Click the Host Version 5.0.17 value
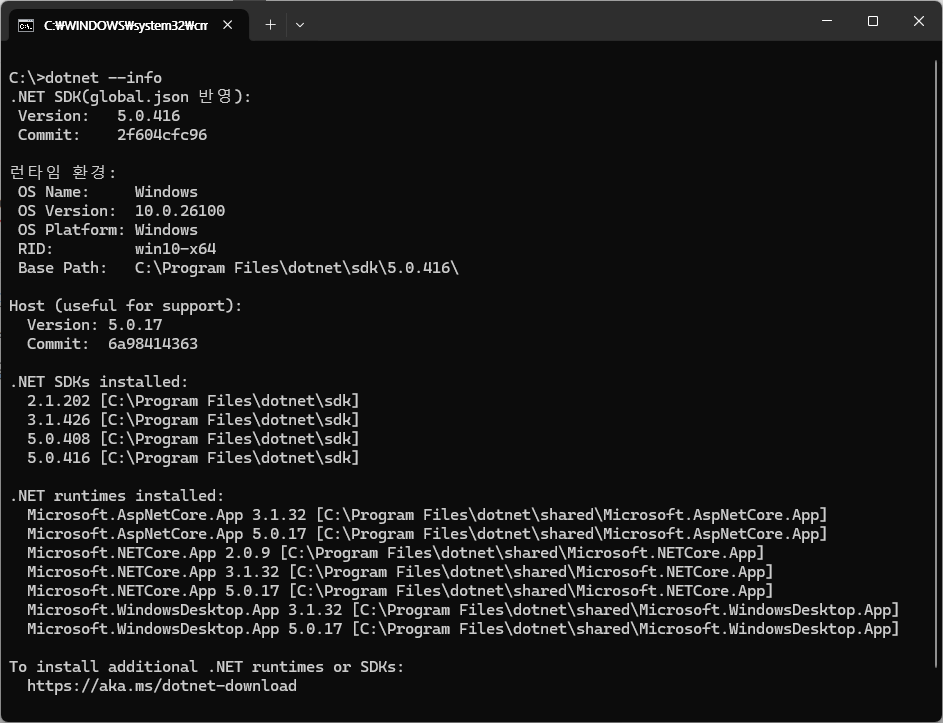Viewport: 943px width, 723px height. tap(135, 325)
